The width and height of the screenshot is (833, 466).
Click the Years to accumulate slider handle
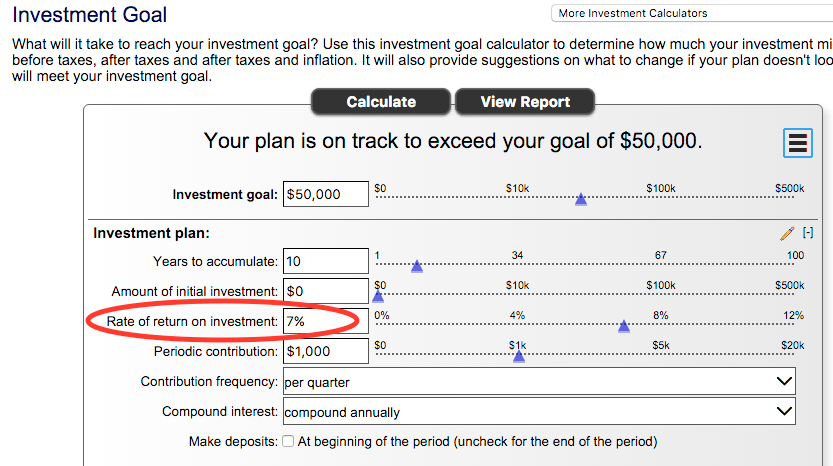(x=417, y=266)
